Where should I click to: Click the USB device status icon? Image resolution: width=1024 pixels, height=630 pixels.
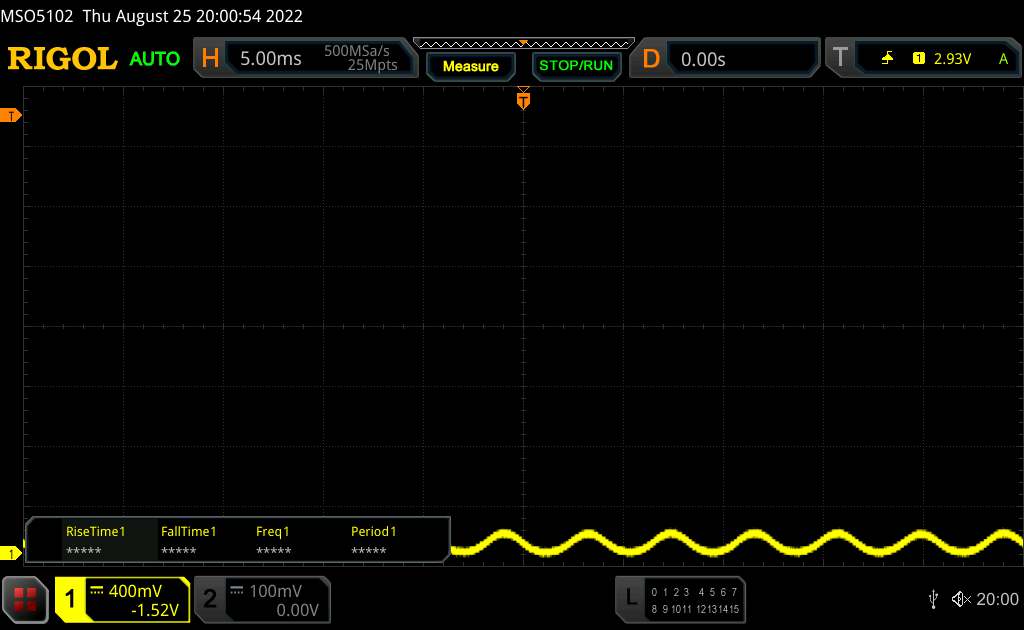click(x=934, y=599)
